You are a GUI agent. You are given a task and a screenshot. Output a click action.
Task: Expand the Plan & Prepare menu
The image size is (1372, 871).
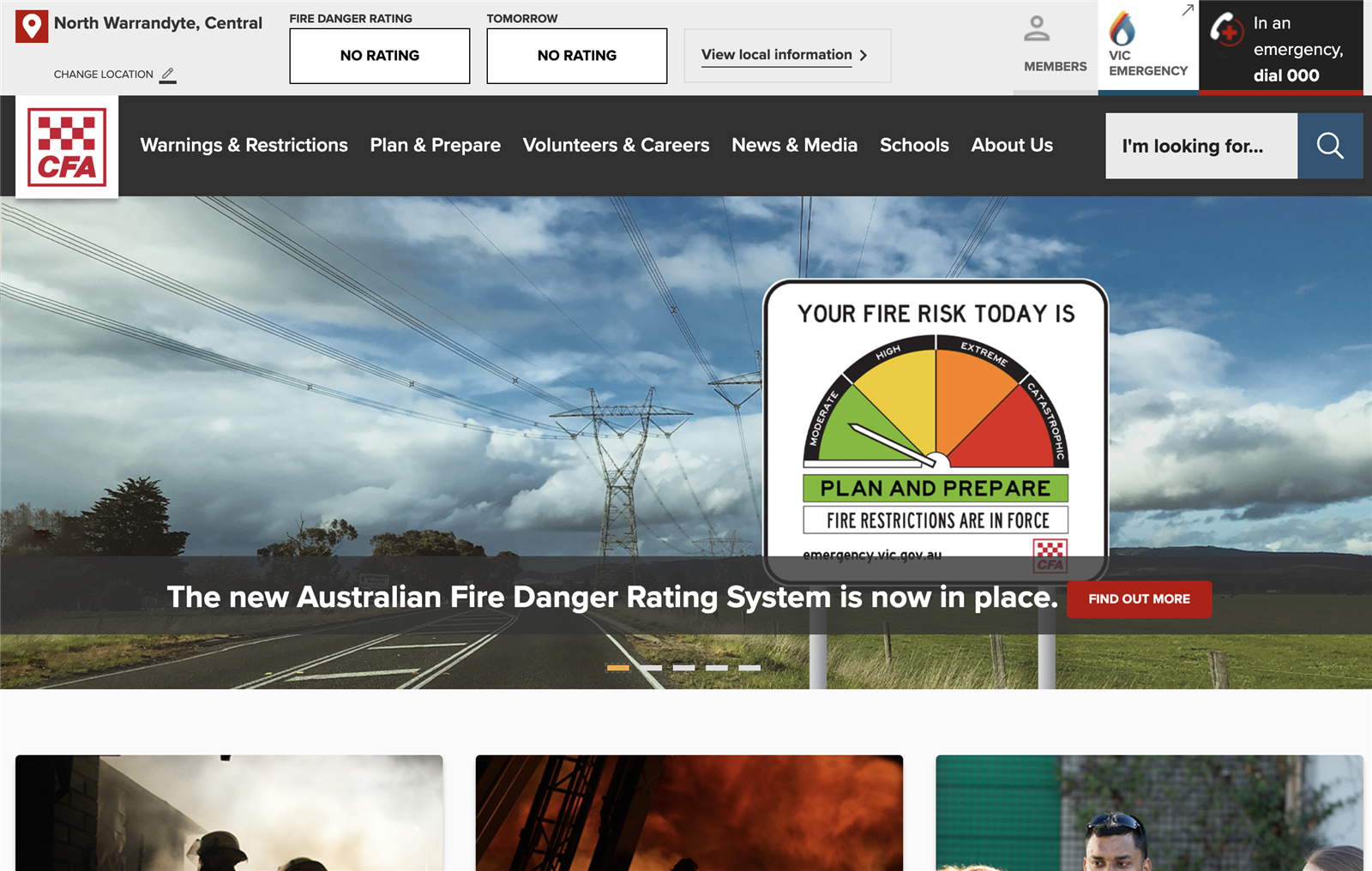[435, 145]
